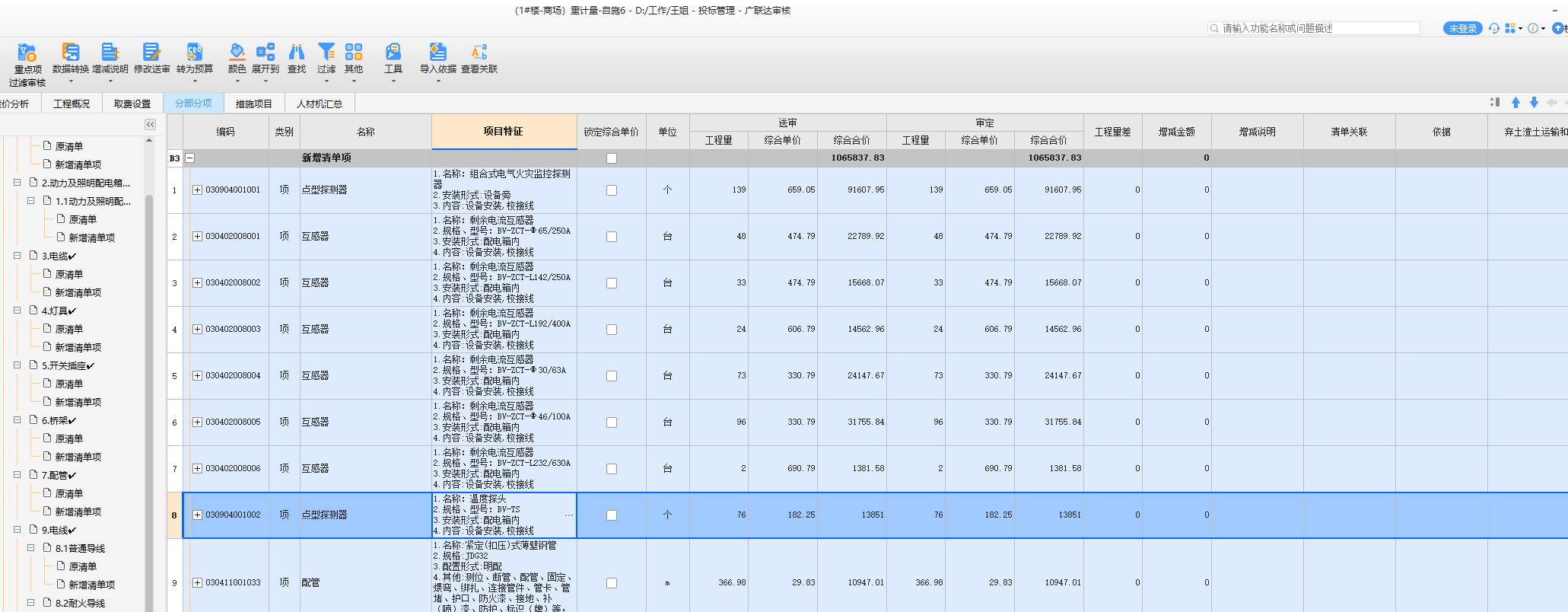
Task: Tick lock price checkbox for 030904001002
Action: pyautogui.click(x=612, y=515)
